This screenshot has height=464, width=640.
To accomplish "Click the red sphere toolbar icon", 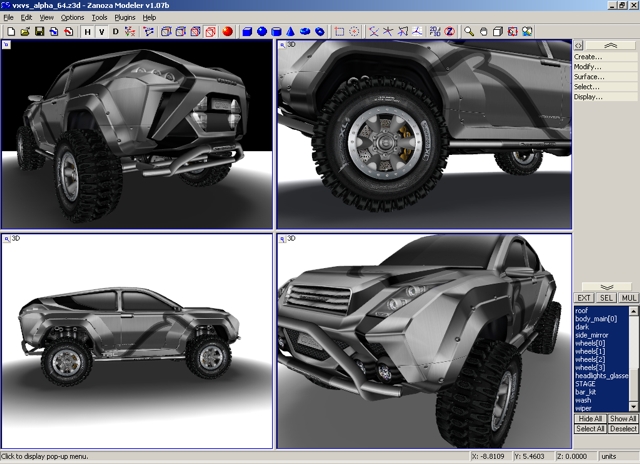I will [227, 32].
